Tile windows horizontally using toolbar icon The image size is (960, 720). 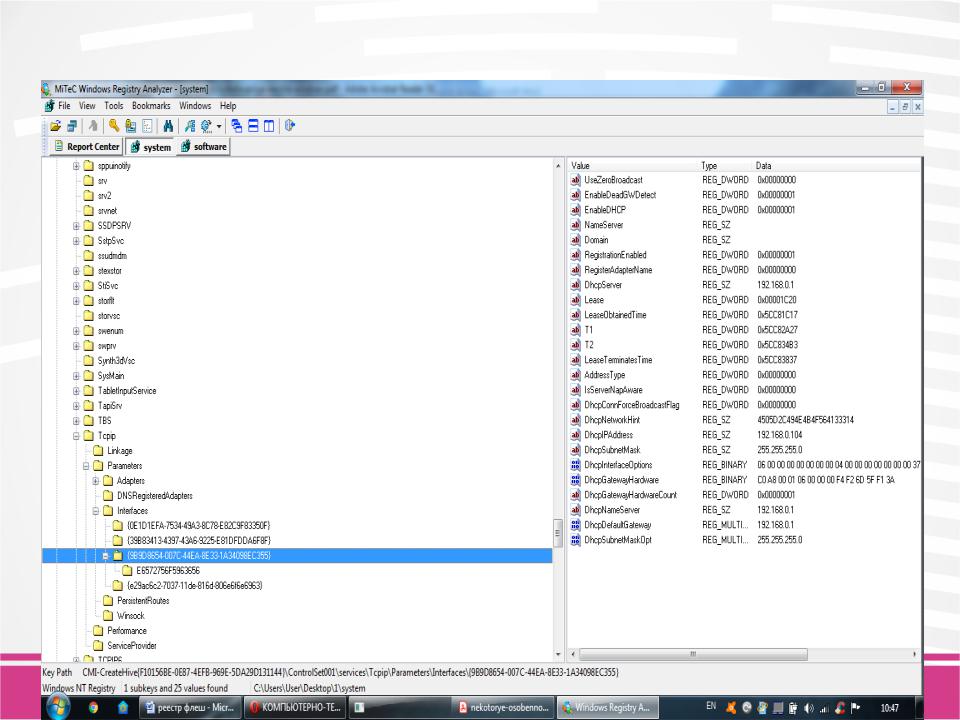point(253,126)
